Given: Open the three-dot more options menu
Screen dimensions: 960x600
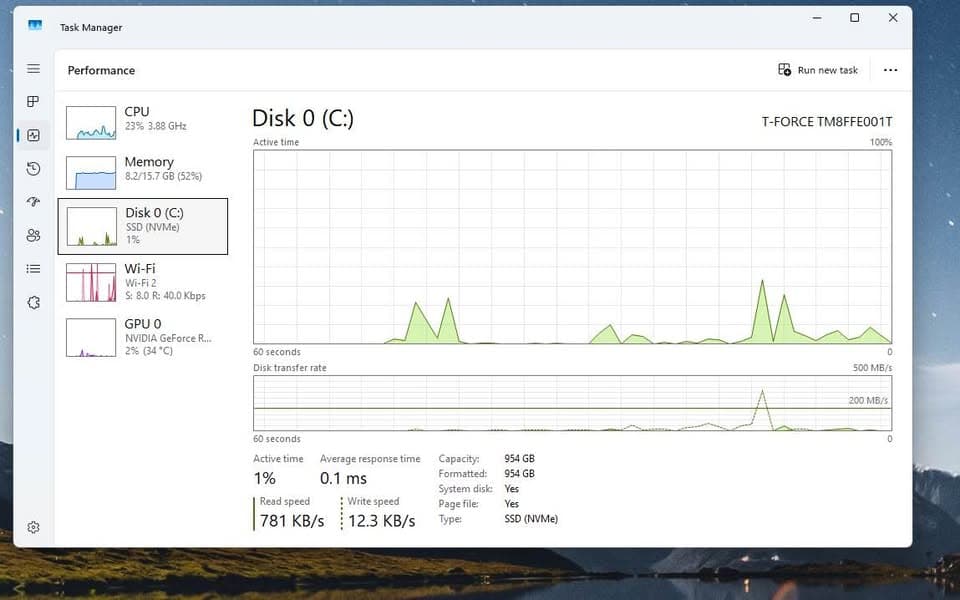Looking at the screenshot, I should point(890,70).
